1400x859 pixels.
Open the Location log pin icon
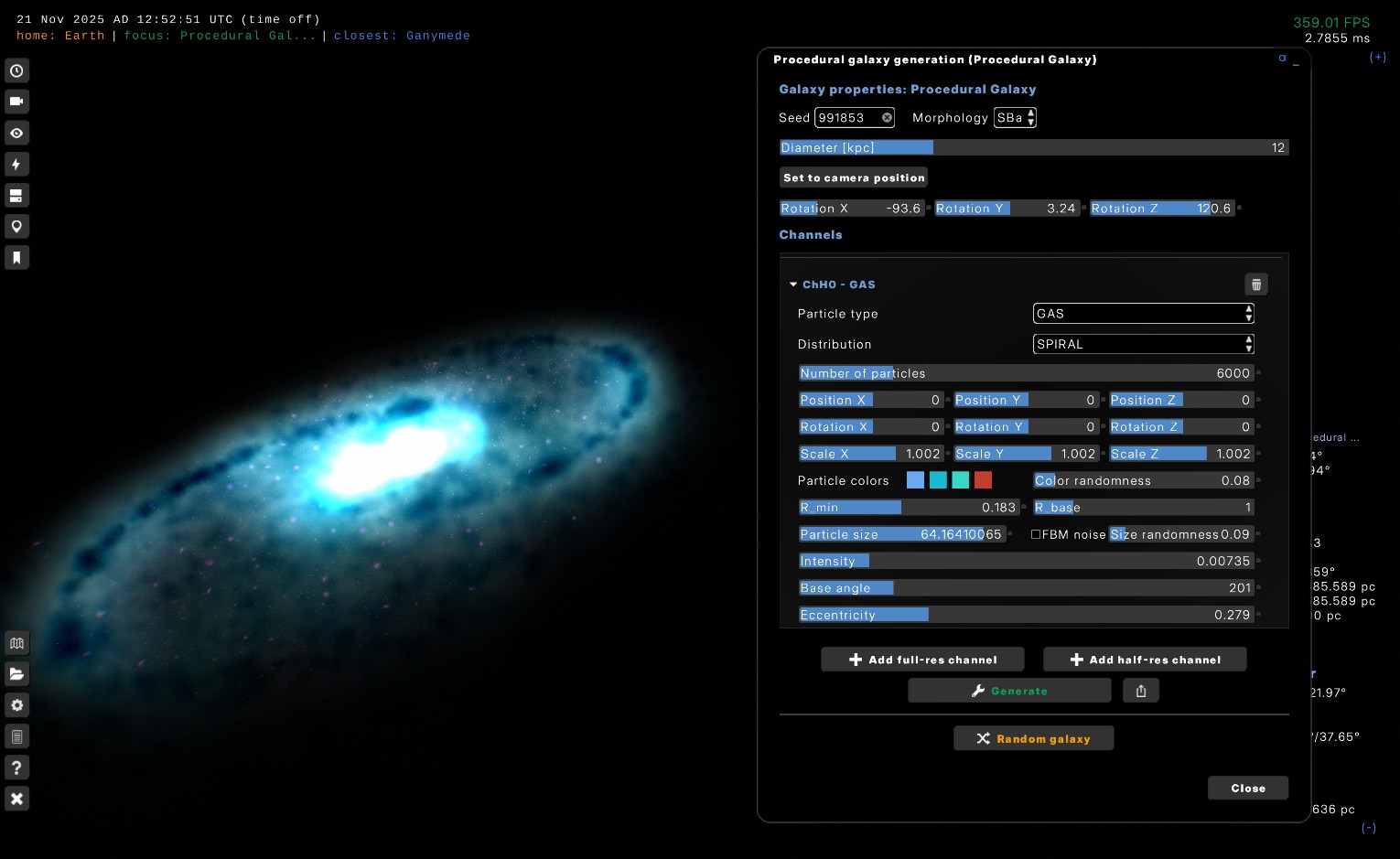(x=16, y=227)
